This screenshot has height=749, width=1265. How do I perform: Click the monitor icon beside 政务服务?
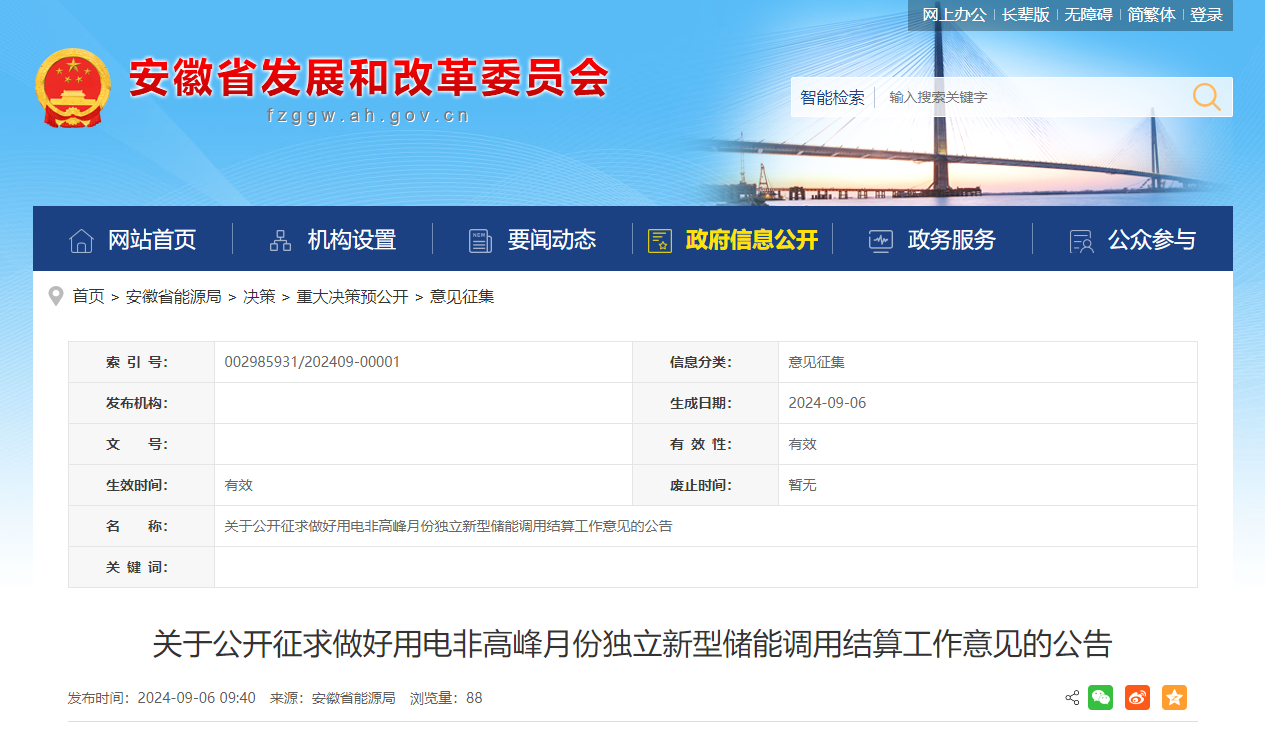[881, 240]
